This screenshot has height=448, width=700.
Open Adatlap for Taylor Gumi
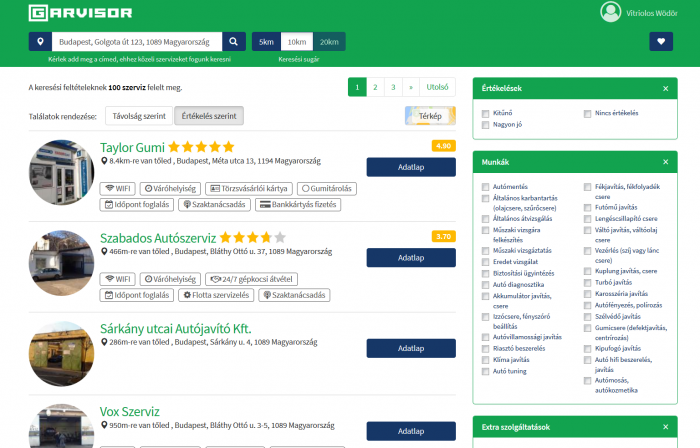[411, 167]
